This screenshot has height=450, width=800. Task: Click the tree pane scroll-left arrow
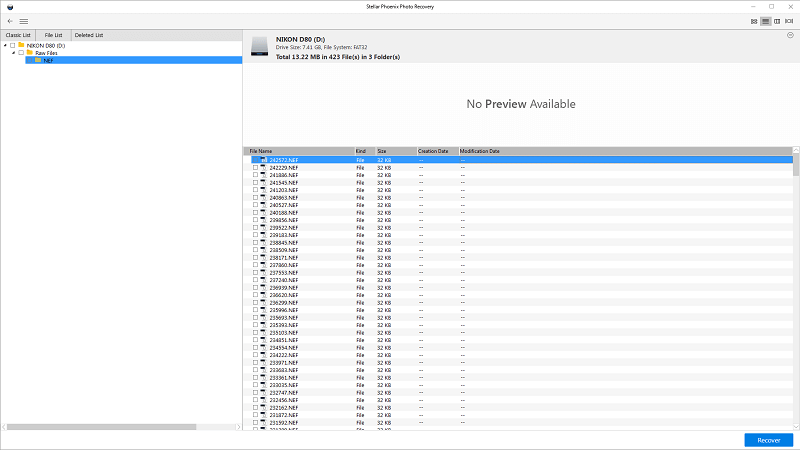[4, 427]
